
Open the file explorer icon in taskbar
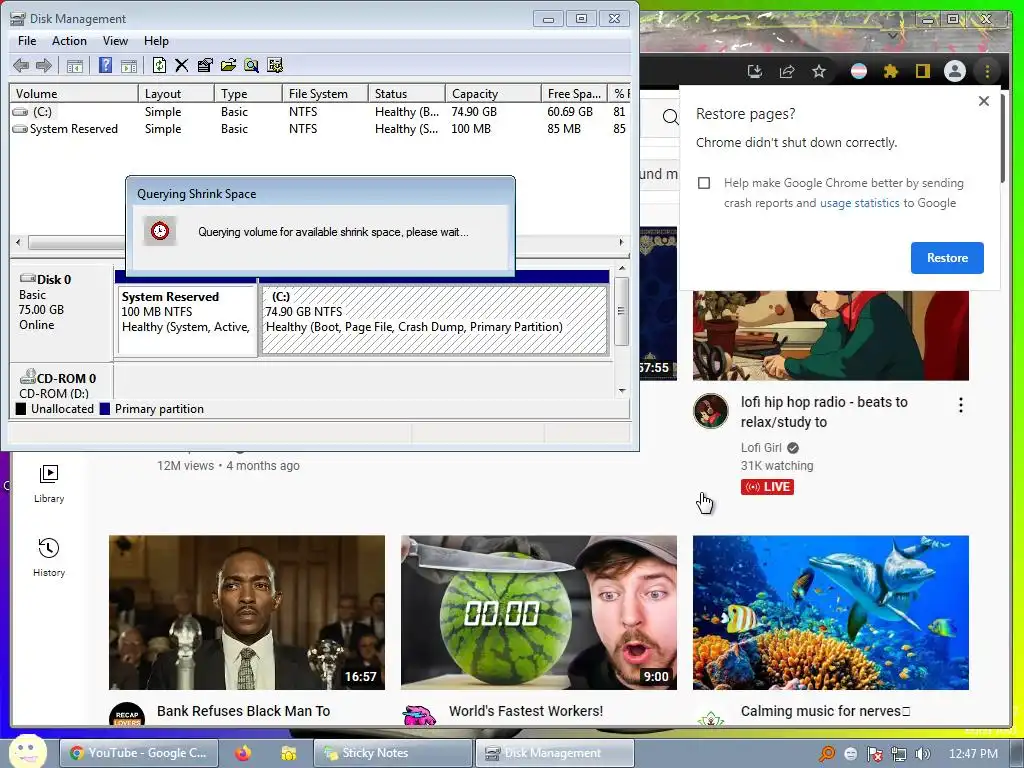pos(289,753)
